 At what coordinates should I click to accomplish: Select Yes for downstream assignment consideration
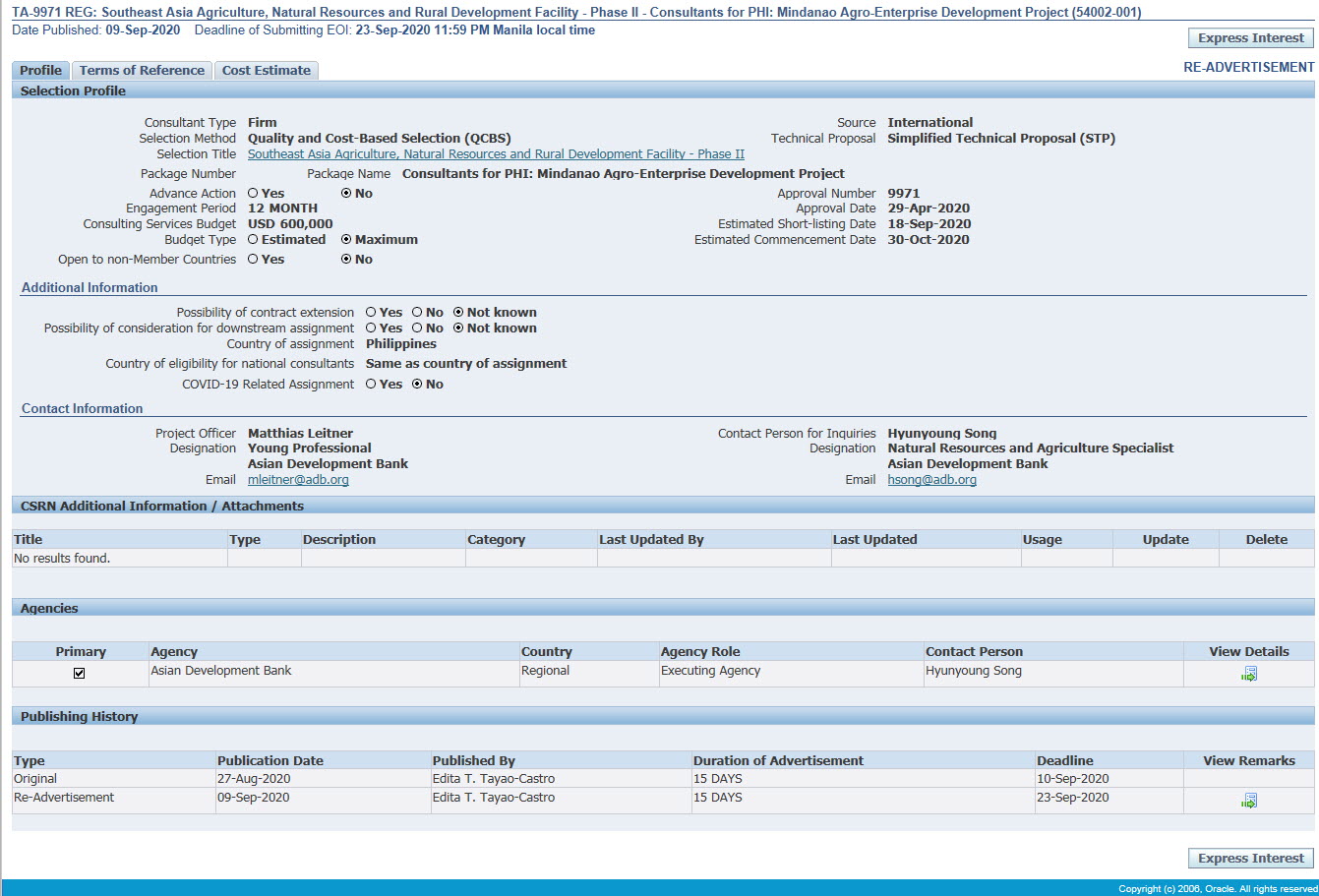point(371,329)
